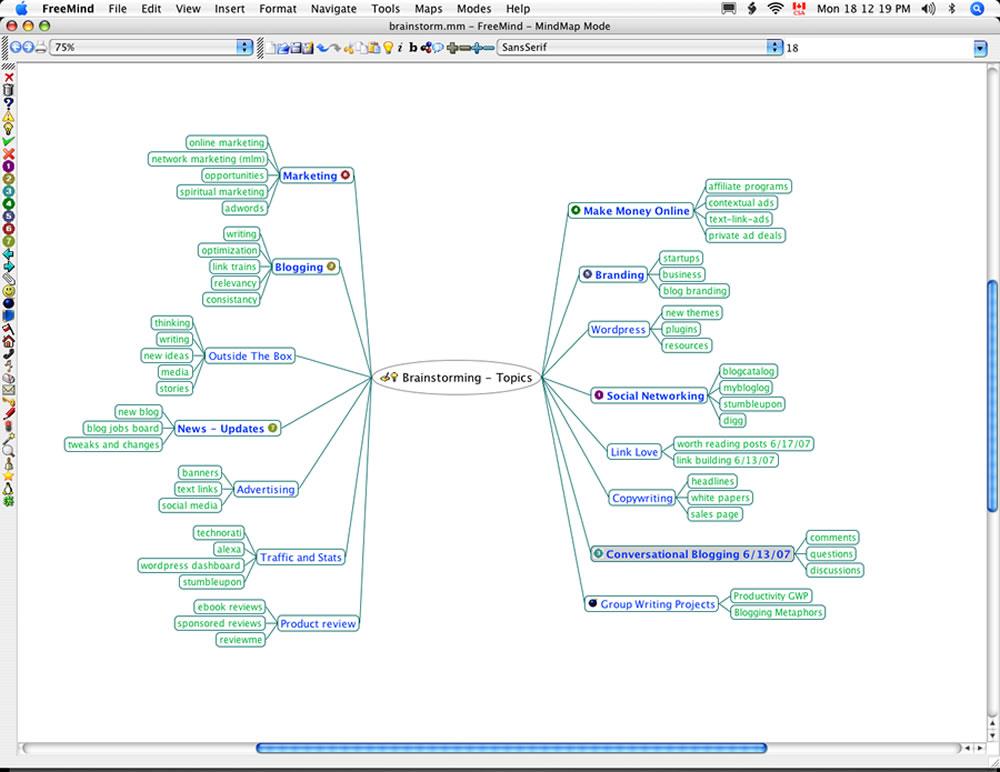
Task: Add the paperclip attachment icon
Action: pos(8,279)
